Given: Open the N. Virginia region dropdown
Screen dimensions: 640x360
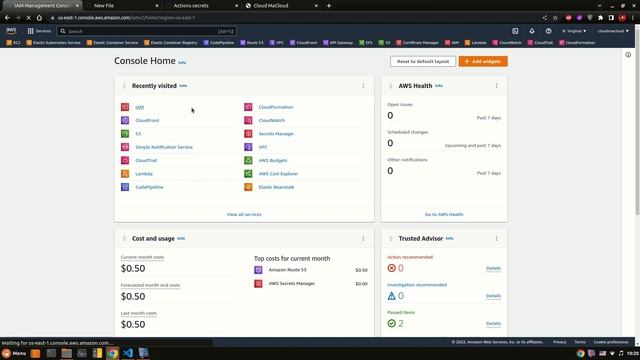Looking at the screenshot, I should point(574,31).
